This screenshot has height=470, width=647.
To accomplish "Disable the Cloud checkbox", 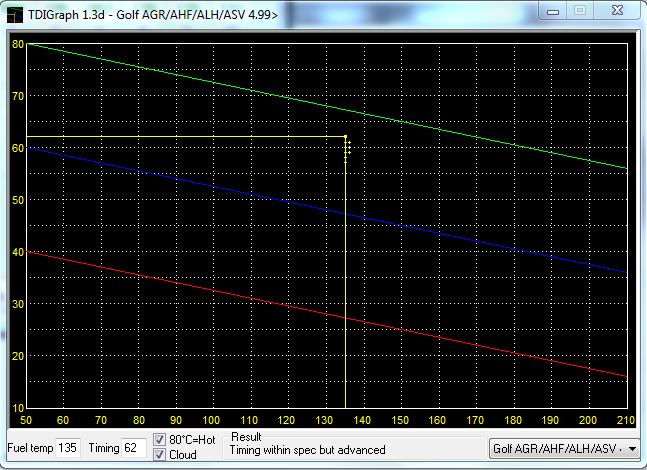I will 160,455.
